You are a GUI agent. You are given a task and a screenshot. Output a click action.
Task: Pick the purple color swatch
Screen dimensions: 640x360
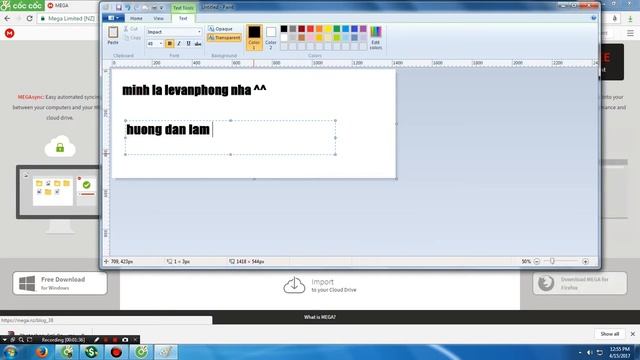point(363,29)
